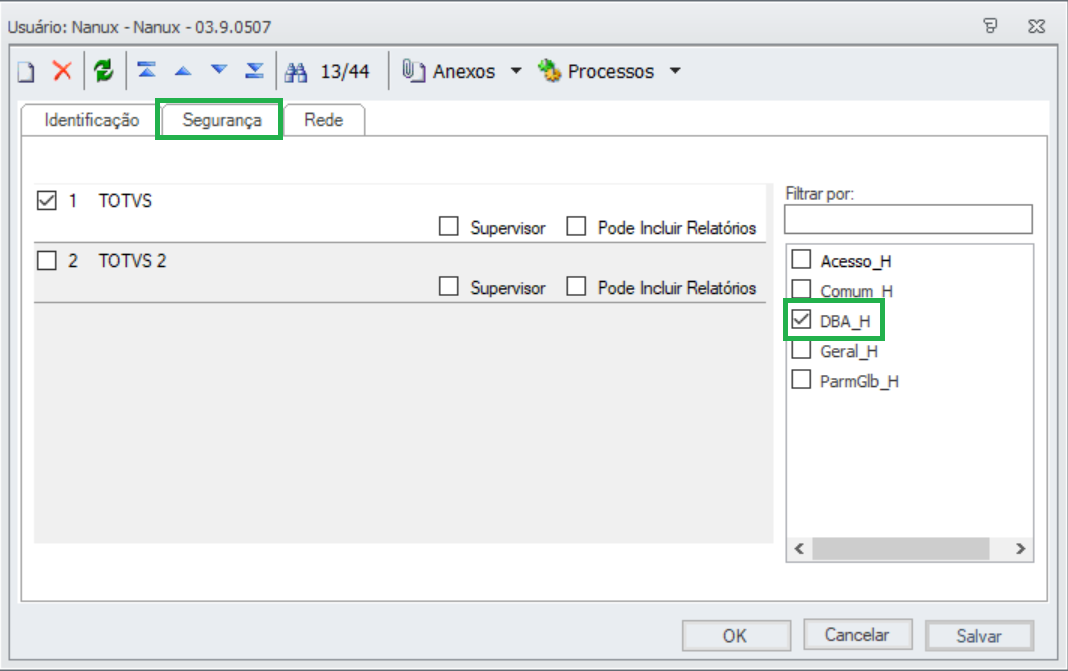Select the Segurança tab
The height and width of the screenshot is (671, 1068).
point(221,120)
